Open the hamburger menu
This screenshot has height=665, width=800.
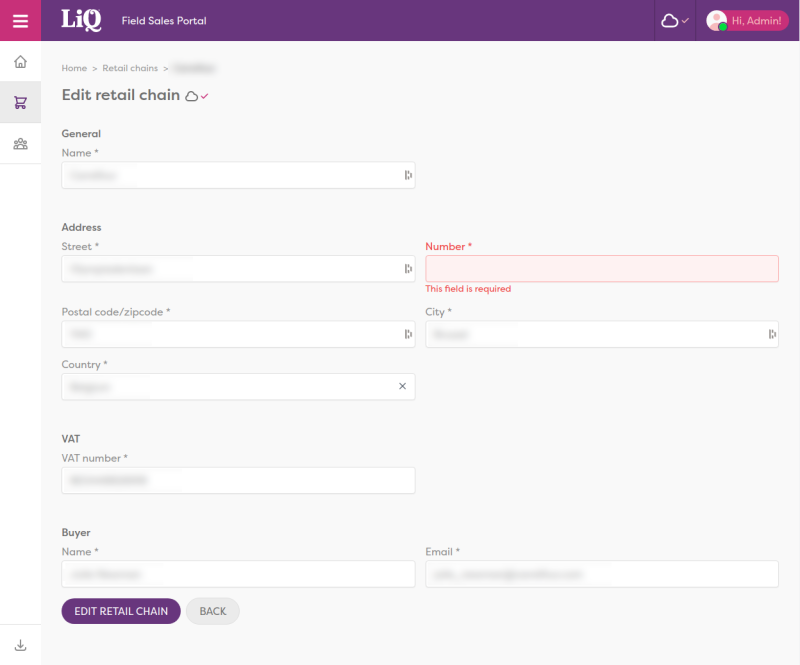click(x=20, y=20)
